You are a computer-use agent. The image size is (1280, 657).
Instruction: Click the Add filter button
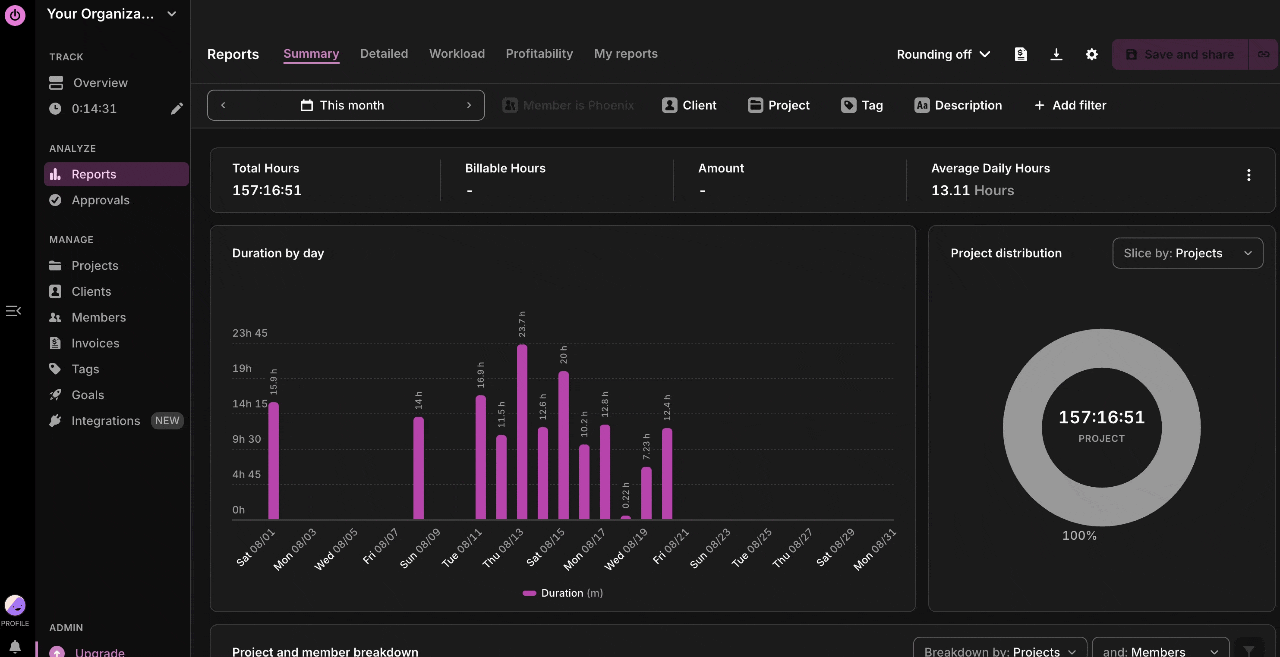pos(1070,105)
